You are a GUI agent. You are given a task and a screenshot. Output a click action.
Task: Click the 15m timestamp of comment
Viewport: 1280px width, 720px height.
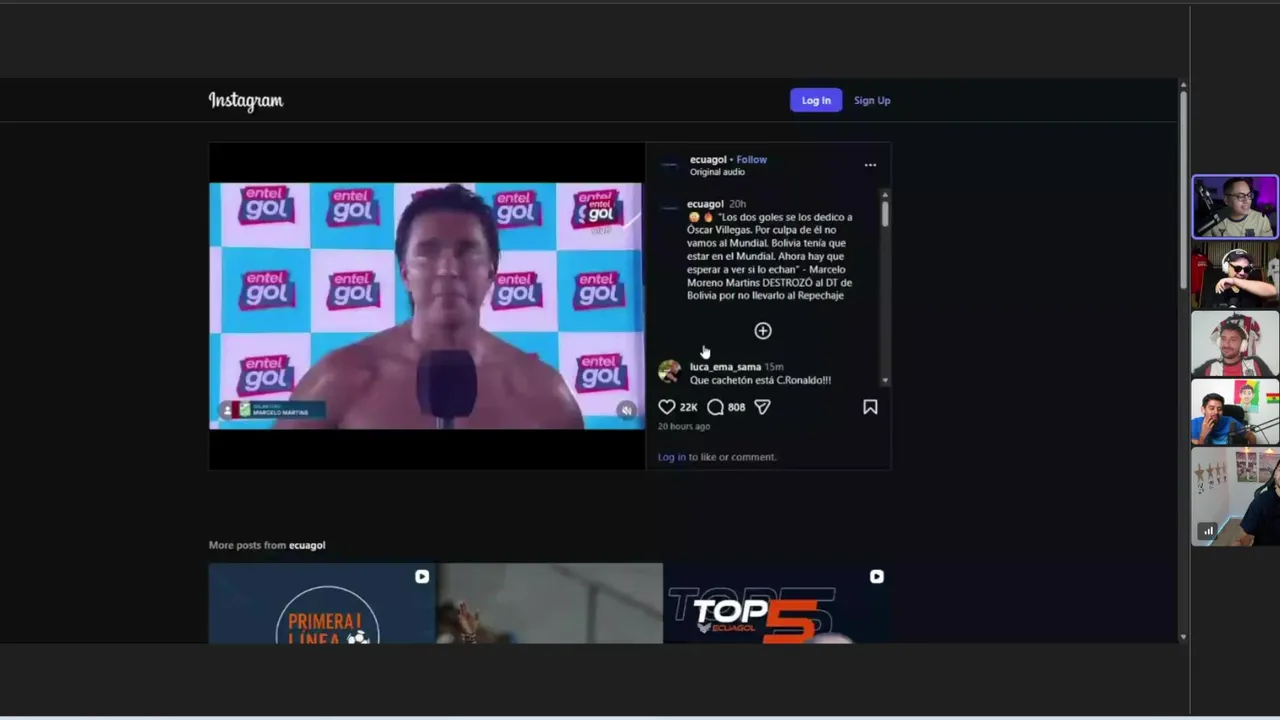(x=774, y=367)
